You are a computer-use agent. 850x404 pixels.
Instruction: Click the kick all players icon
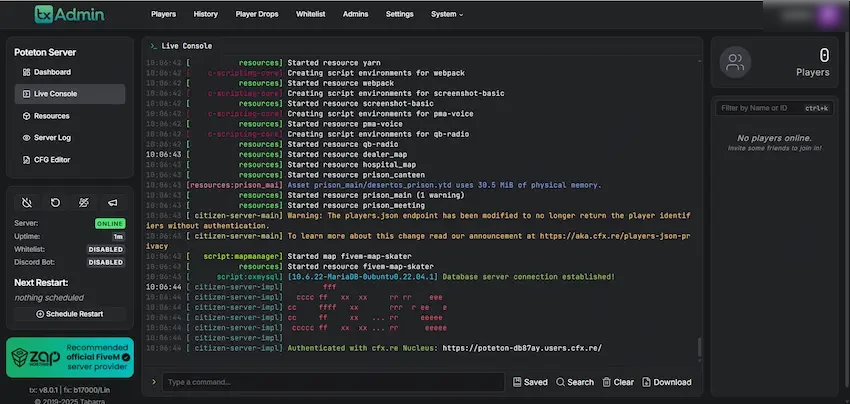click(83, 202)
